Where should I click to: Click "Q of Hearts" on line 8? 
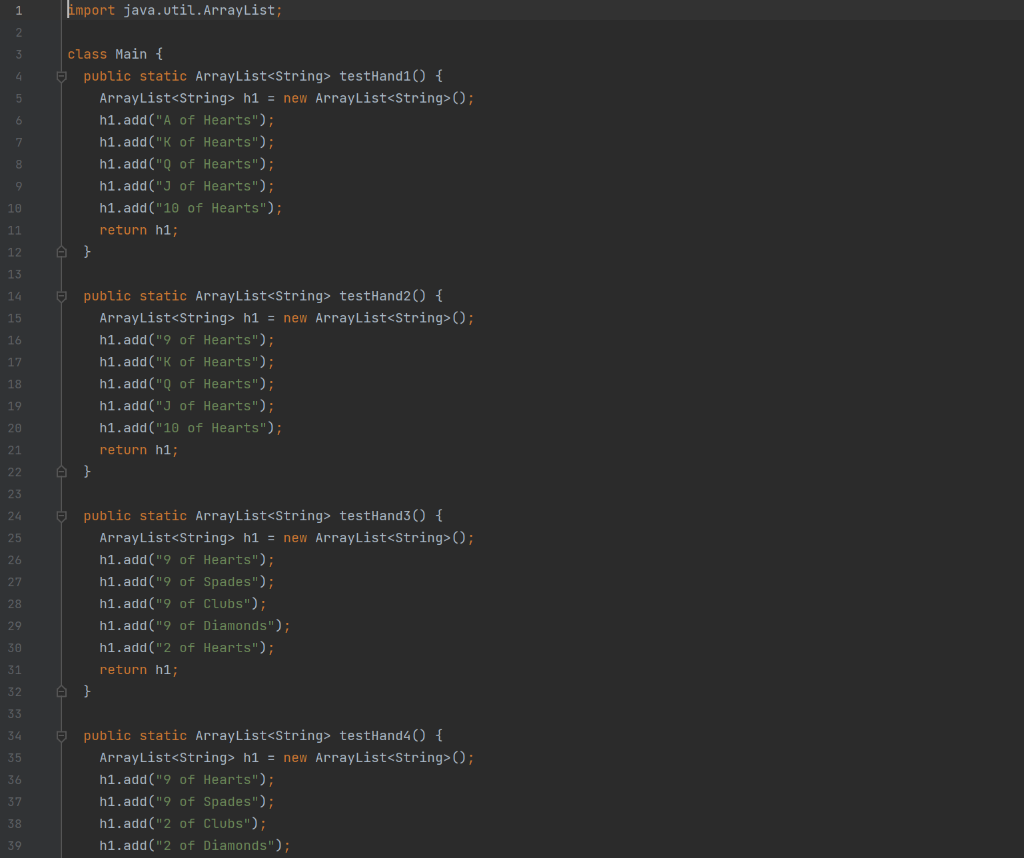[x=207, y=165]
